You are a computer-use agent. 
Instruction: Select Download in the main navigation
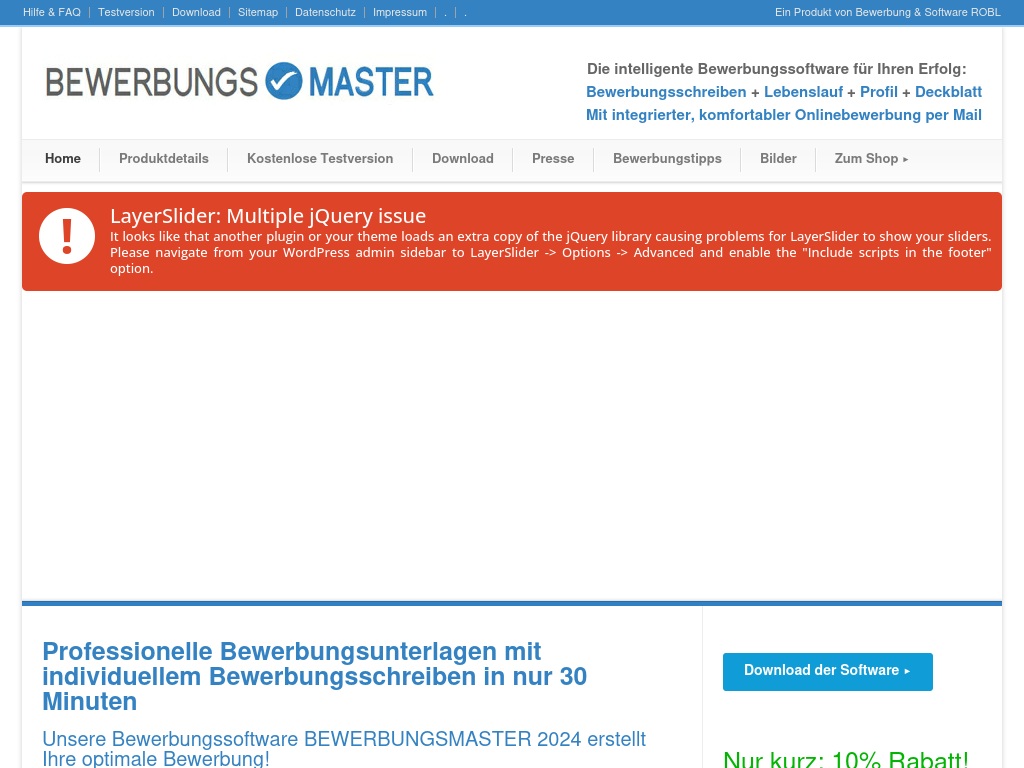click(463, 159)
